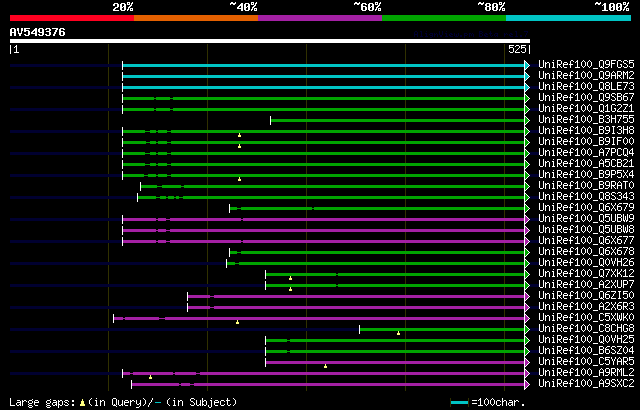
Task: Click the UniRef100_Q9FGS5 hit label
Action: pyautogui.click(x=586, y=64)
